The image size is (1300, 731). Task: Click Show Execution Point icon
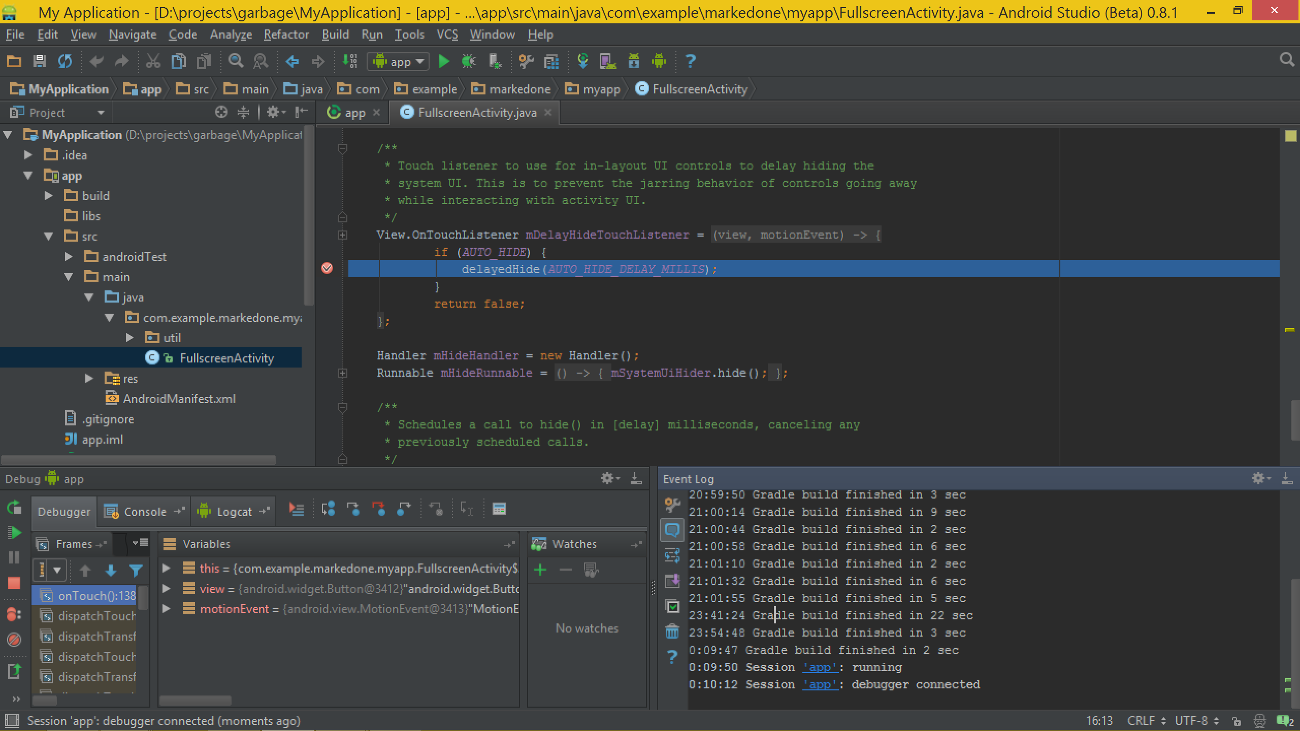coord(296,510)
